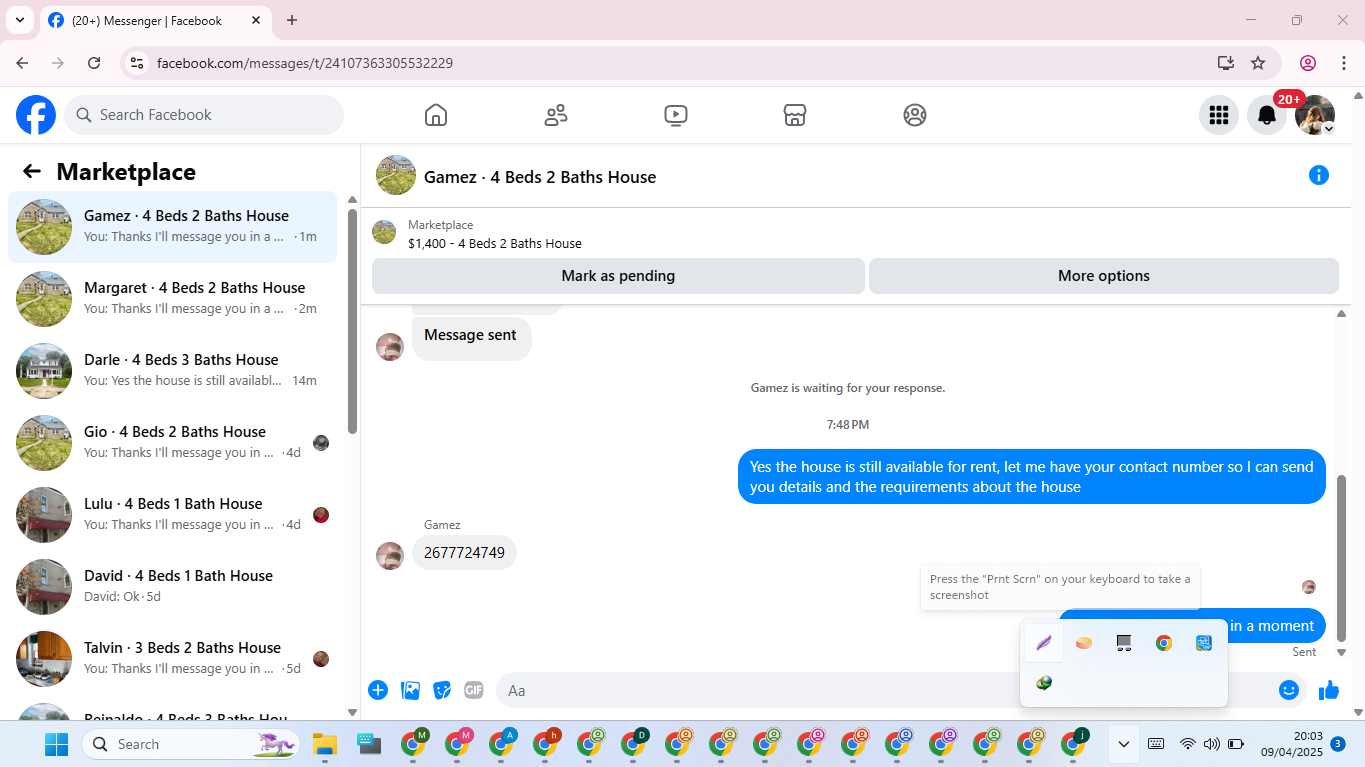Screen dimensions: 1365x767
Task: Open a new browser tab
Action: [292, 20]
